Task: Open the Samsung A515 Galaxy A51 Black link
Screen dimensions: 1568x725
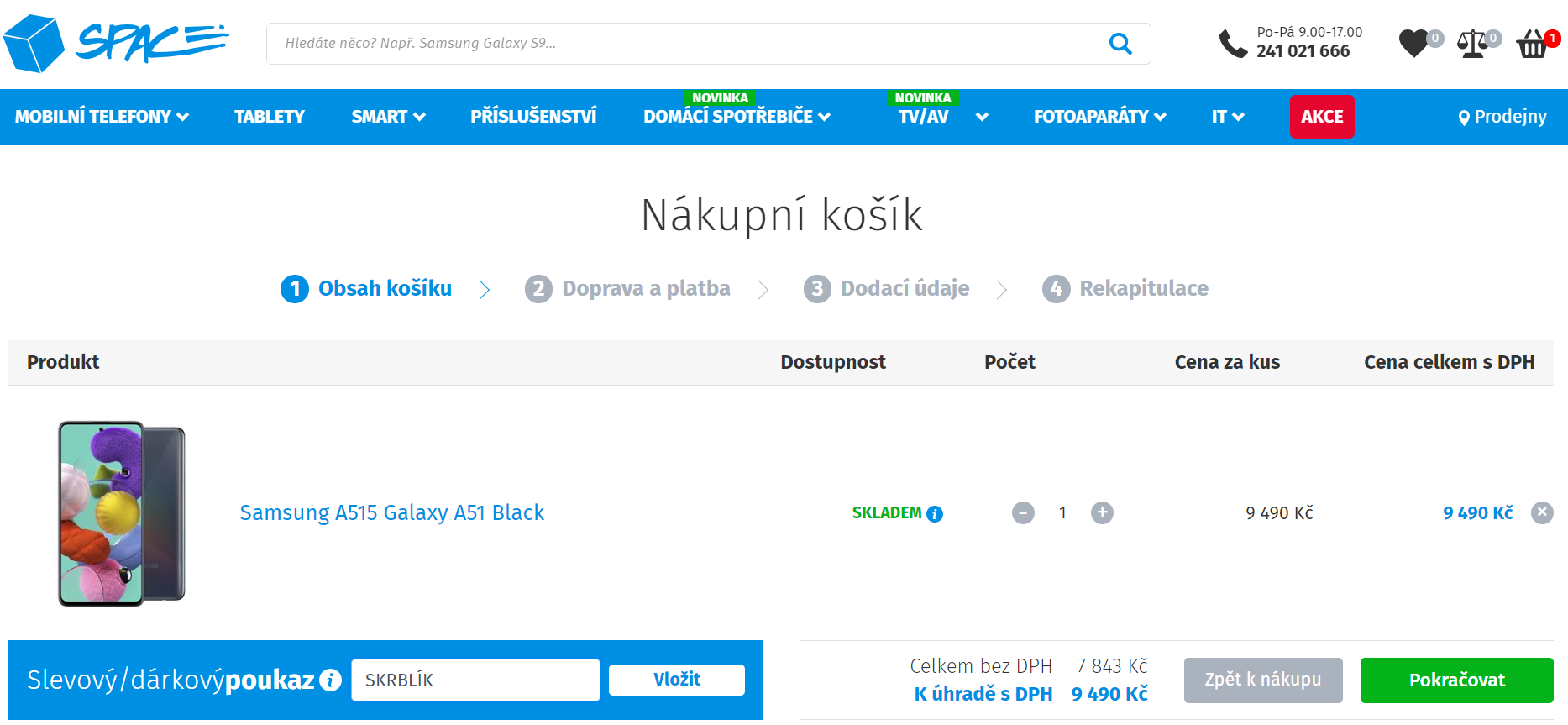Action: [x=392, y=512]
